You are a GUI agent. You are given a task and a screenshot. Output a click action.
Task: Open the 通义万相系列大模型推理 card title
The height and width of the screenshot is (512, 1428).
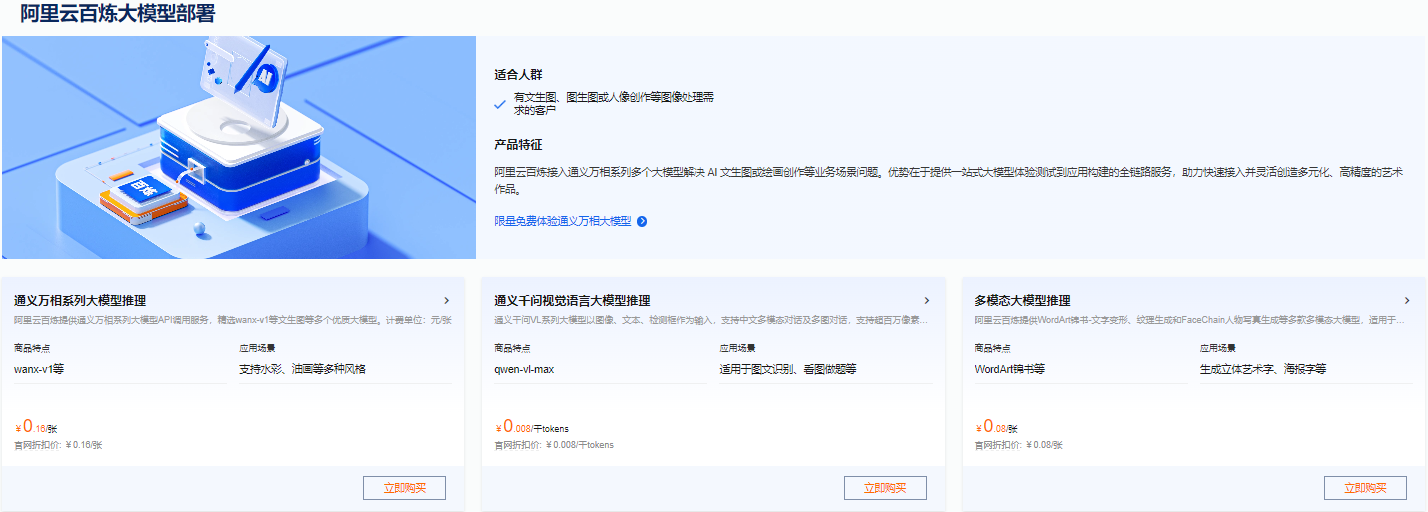(x=80, y=300)
